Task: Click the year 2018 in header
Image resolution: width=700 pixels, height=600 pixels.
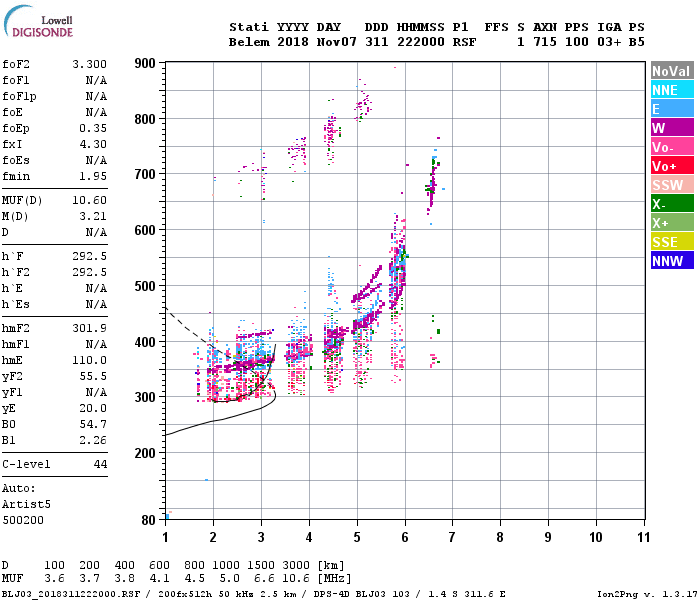Action: [293, 42]
